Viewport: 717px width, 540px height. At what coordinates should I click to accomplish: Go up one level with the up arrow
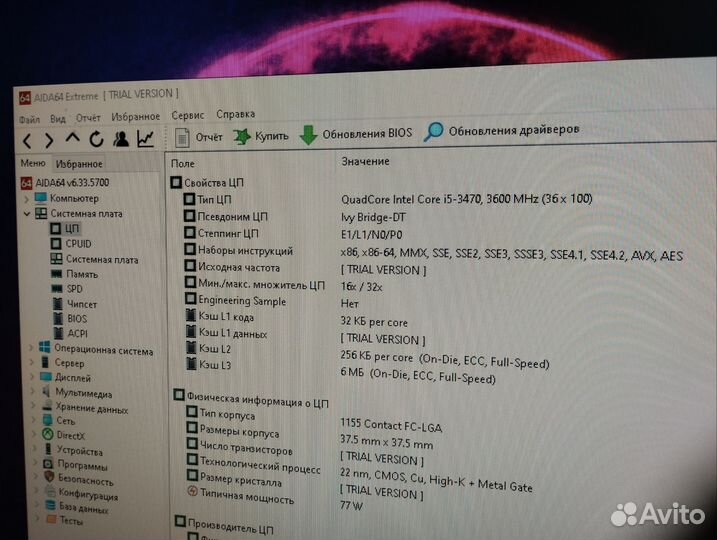click(x=73, y=138)
